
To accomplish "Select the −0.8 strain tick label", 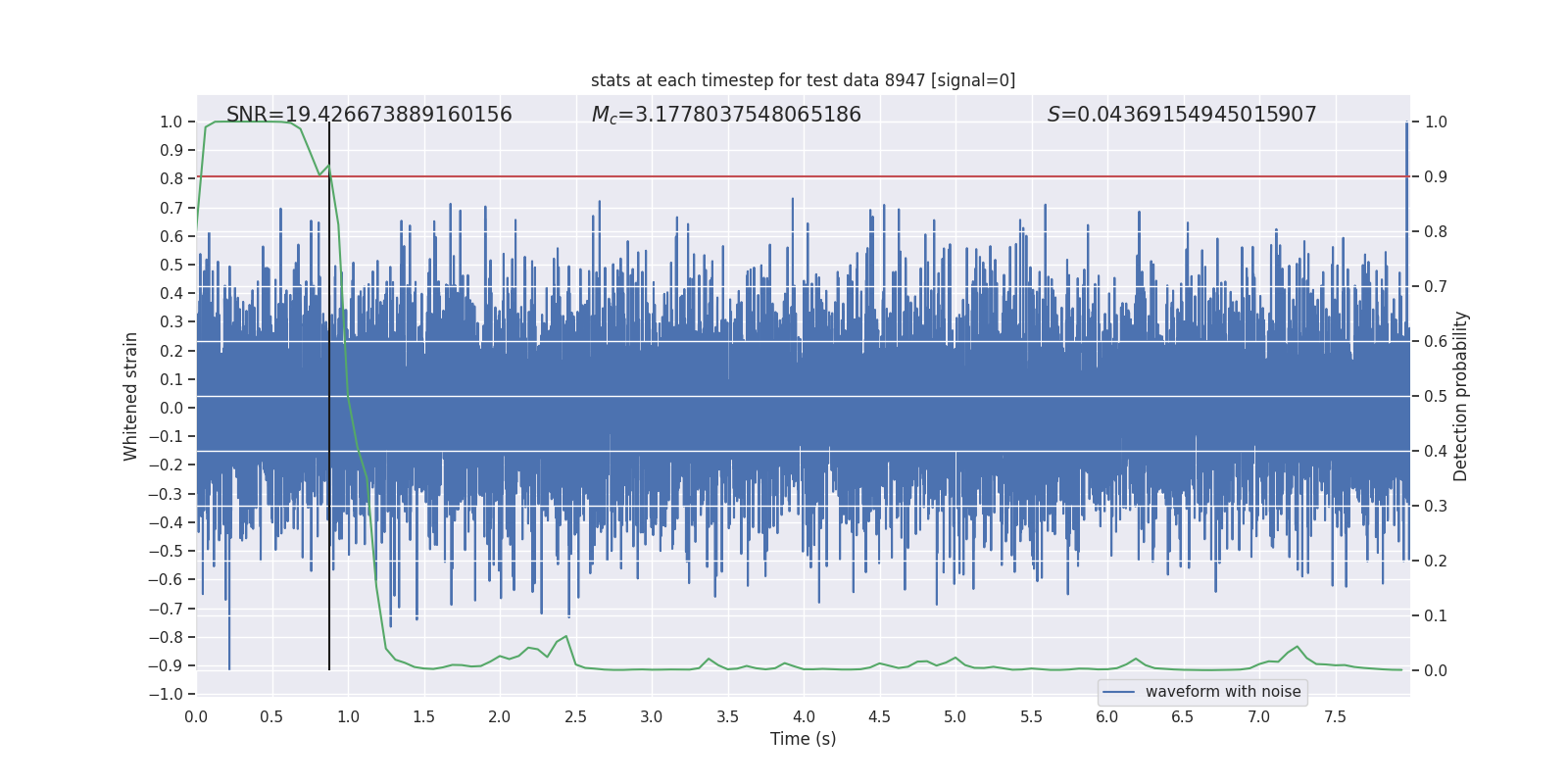I will (x=166, y=637).
